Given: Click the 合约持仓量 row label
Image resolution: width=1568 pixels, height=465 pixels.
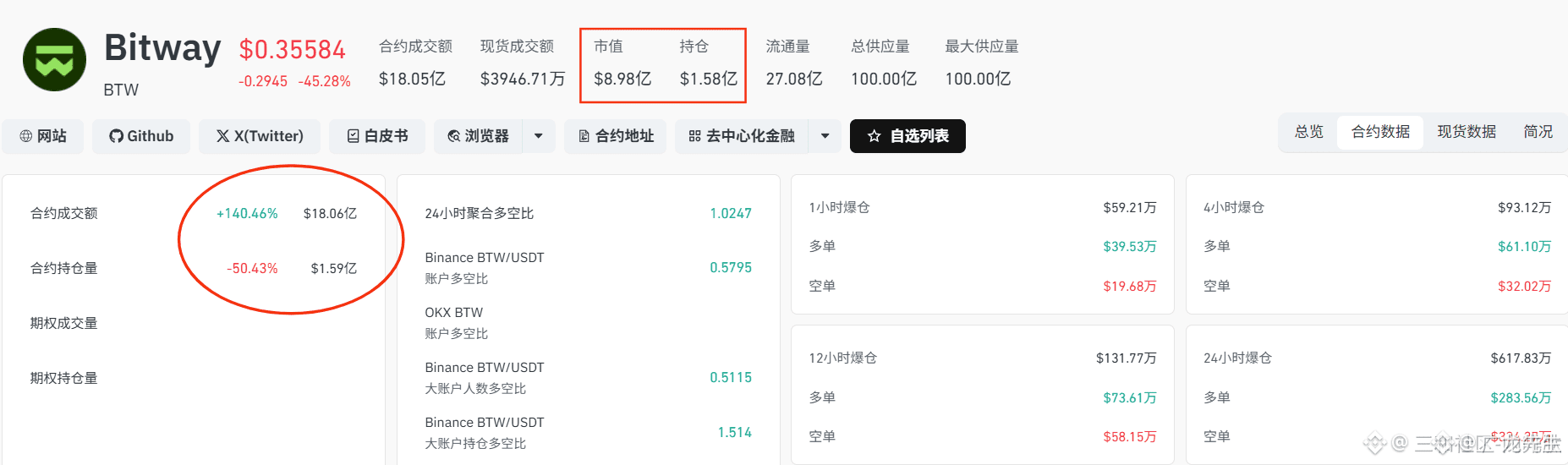Looking at the screenshot, I should (x=64, y=268).
